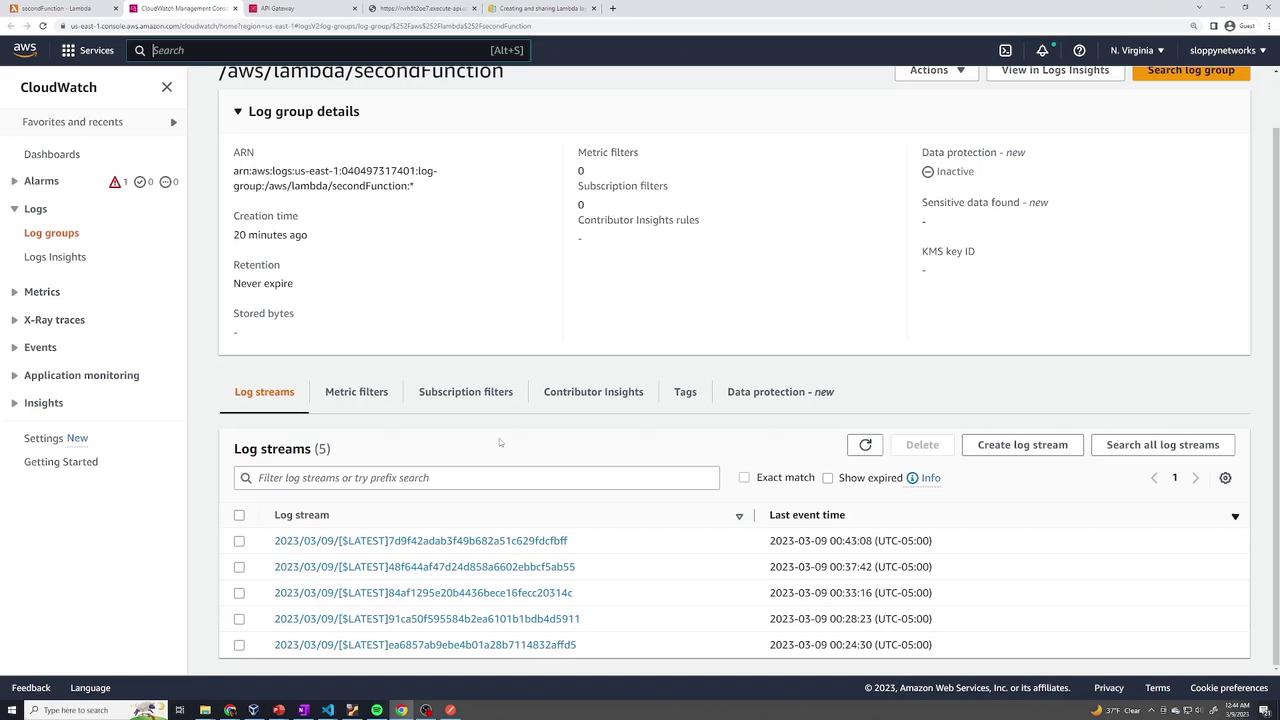1280x720 pixels.
Task: Open log streams table settings gear
Action: (1225, 478)
